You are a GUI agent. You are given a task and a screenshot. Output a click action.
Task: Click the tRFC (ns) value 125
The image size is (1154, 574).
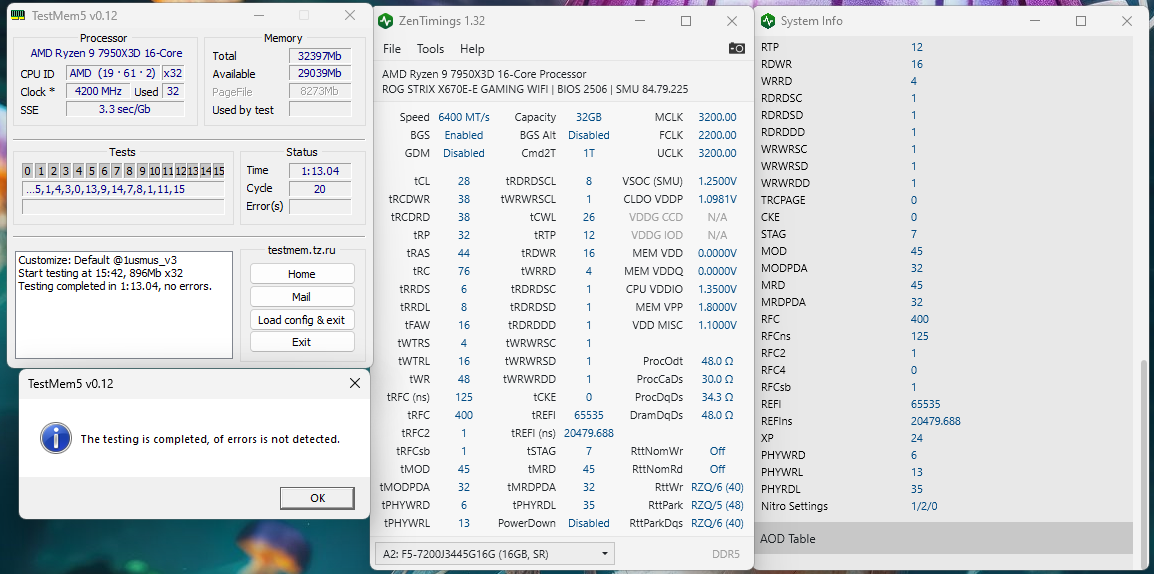pos(464,397)
